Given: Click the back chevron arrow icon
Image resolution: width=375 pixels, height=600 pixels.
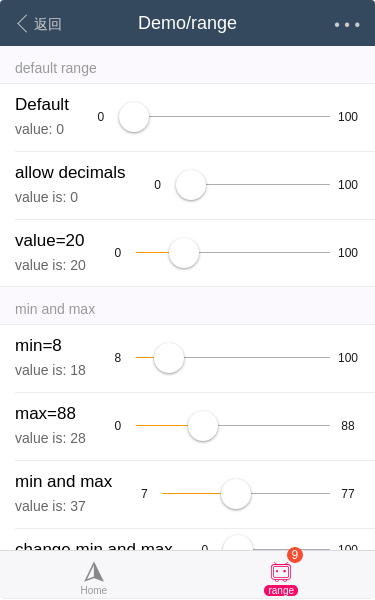Looking at the screenshot, I should [x=22, y=24].
